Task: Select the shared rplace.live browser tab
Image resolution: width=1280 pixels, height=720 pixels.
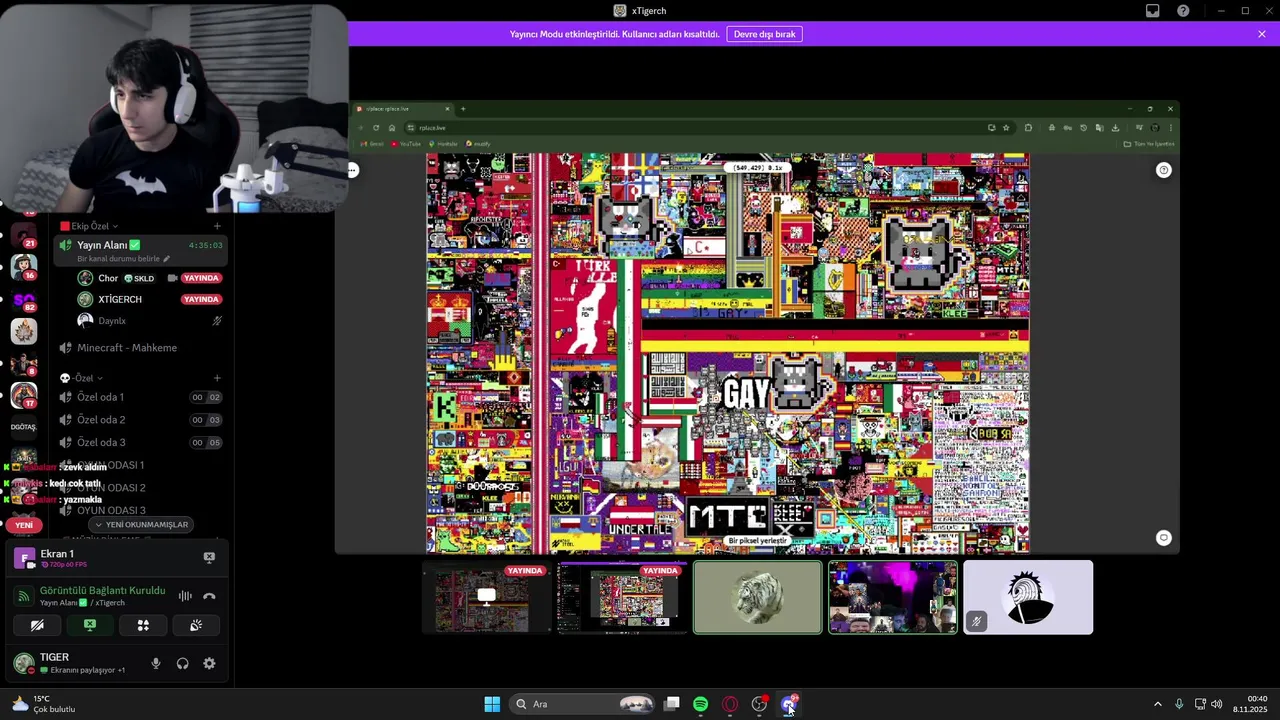Action: (x=404, y=109)
